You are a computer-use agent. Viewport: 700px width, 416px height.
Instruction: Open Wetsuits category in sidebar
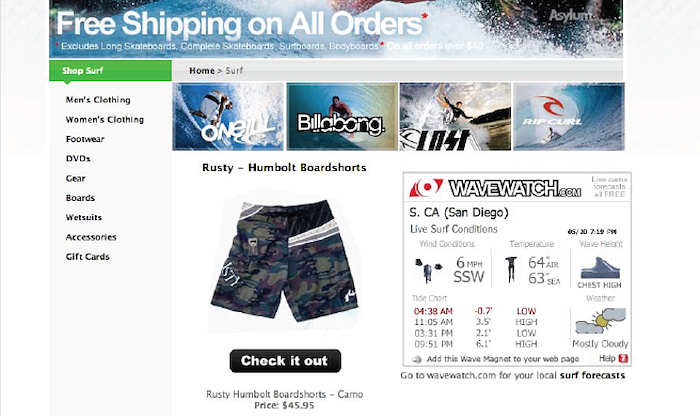(84, 217)
